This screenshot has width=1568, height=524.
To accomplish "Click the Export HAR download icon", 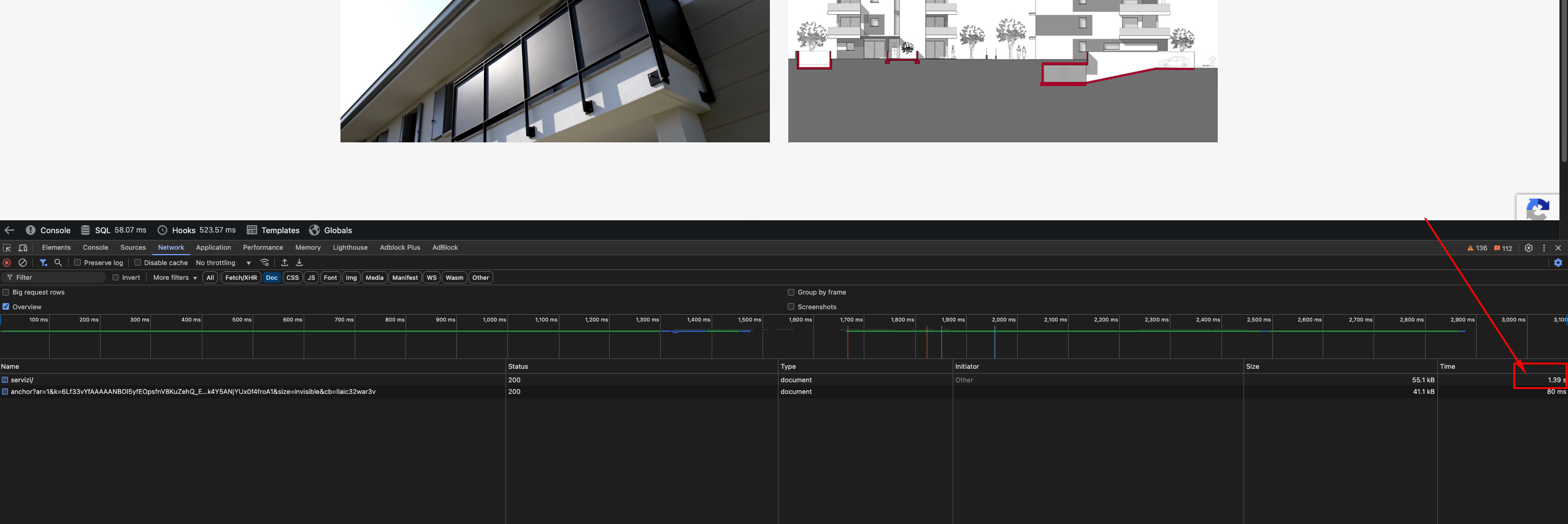I will tap(299, 263).
